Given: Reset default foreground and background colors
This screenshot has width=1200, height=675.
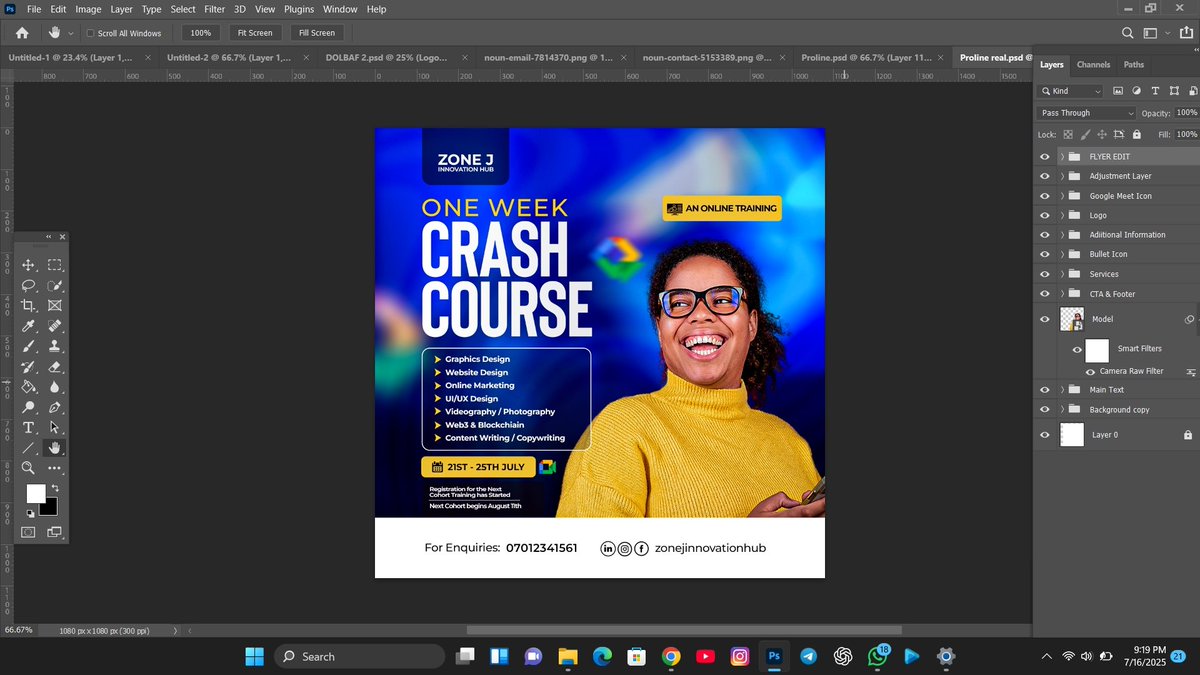Looking at the screenshot, I should pos(30,513).
